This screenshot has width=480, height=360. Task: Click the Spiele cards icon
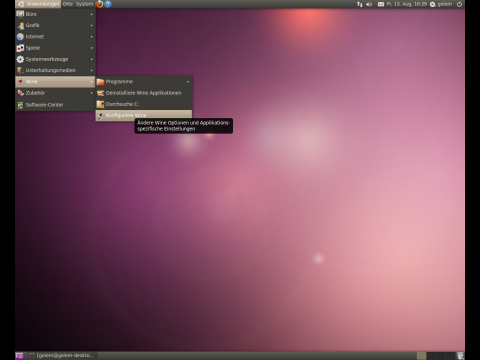pyautogui.click(x=20, y=48)
